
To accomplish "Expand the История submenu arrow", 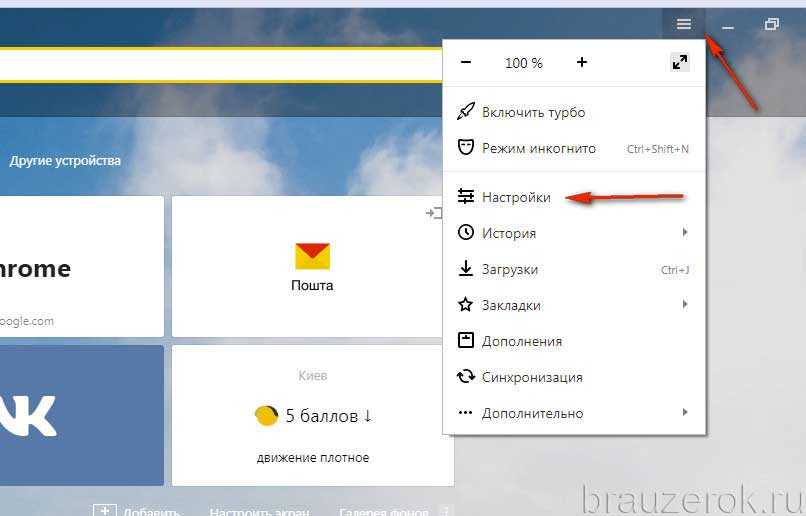I will coord(685,232).
